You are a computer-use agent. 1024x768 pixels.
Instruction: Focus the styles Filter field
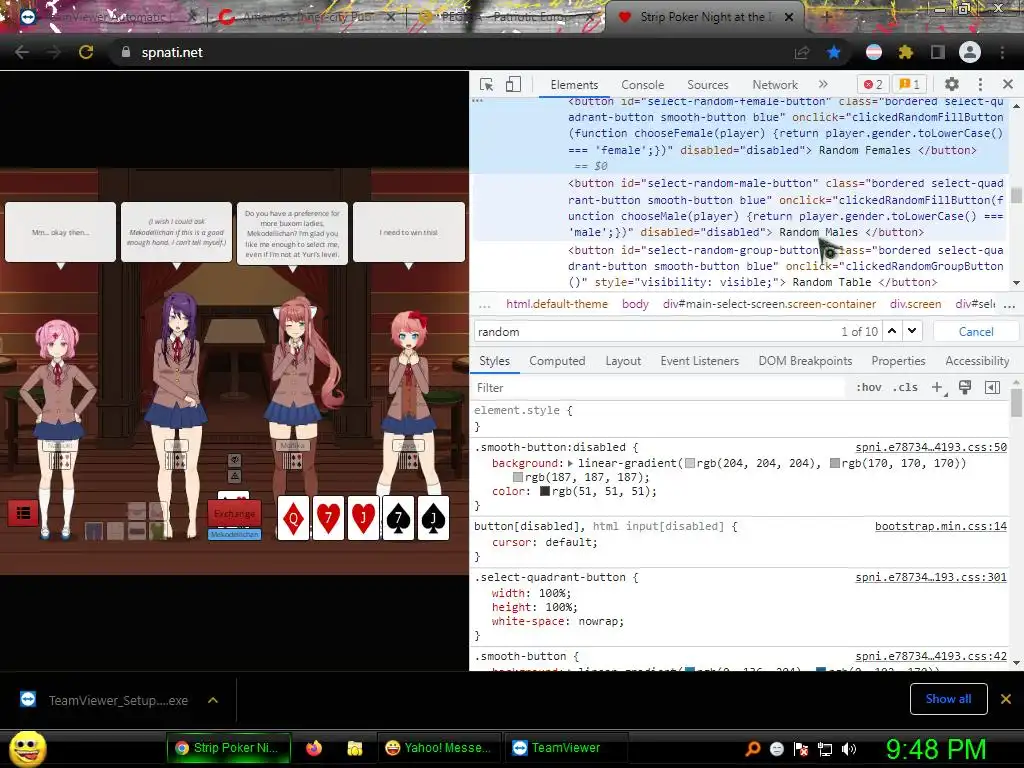coord(660,388)
